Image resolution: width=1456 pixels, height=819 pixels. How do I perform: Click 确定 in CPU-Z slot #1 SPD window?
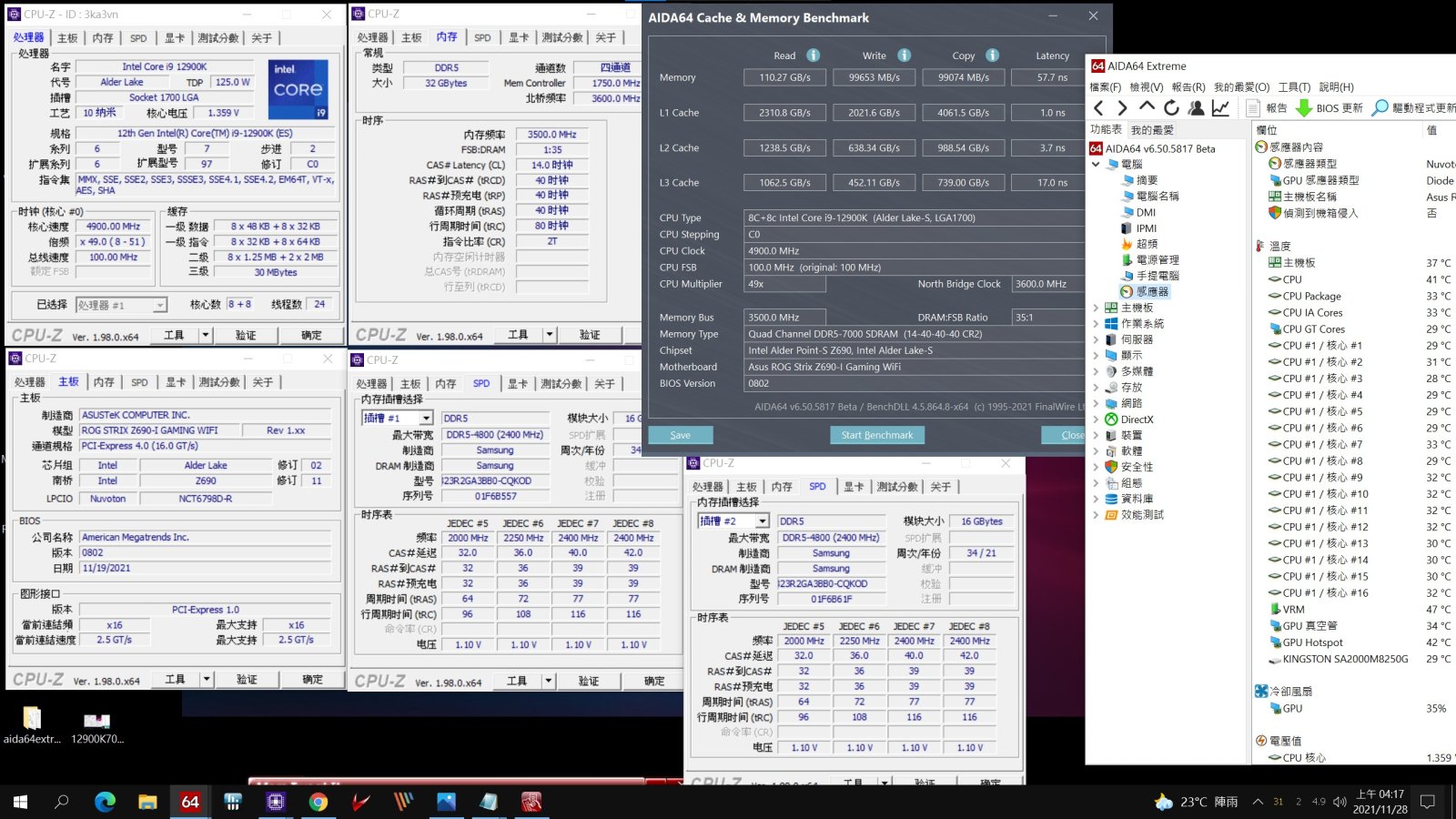pyautogui.click(x=654, y=681)
